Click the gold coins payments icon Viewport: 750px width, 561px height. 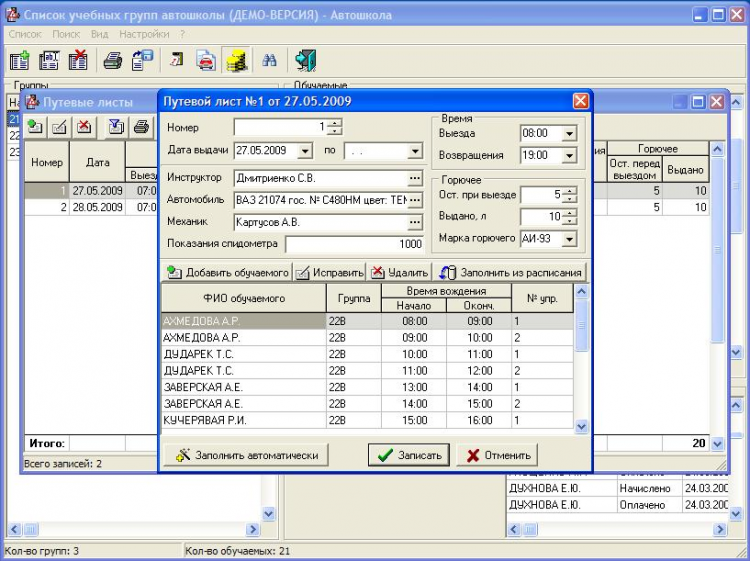(x=236, y=60)
